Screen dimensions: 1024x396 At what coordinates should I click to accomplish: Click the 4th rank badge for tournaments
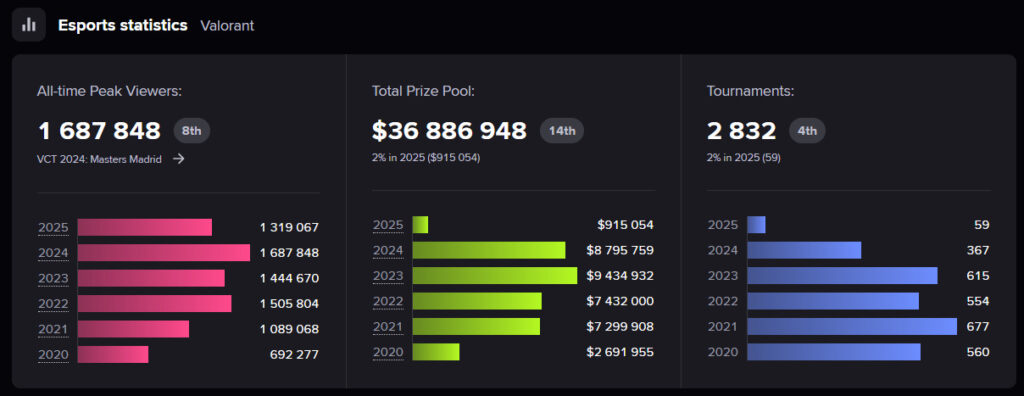tap(807, 131)
